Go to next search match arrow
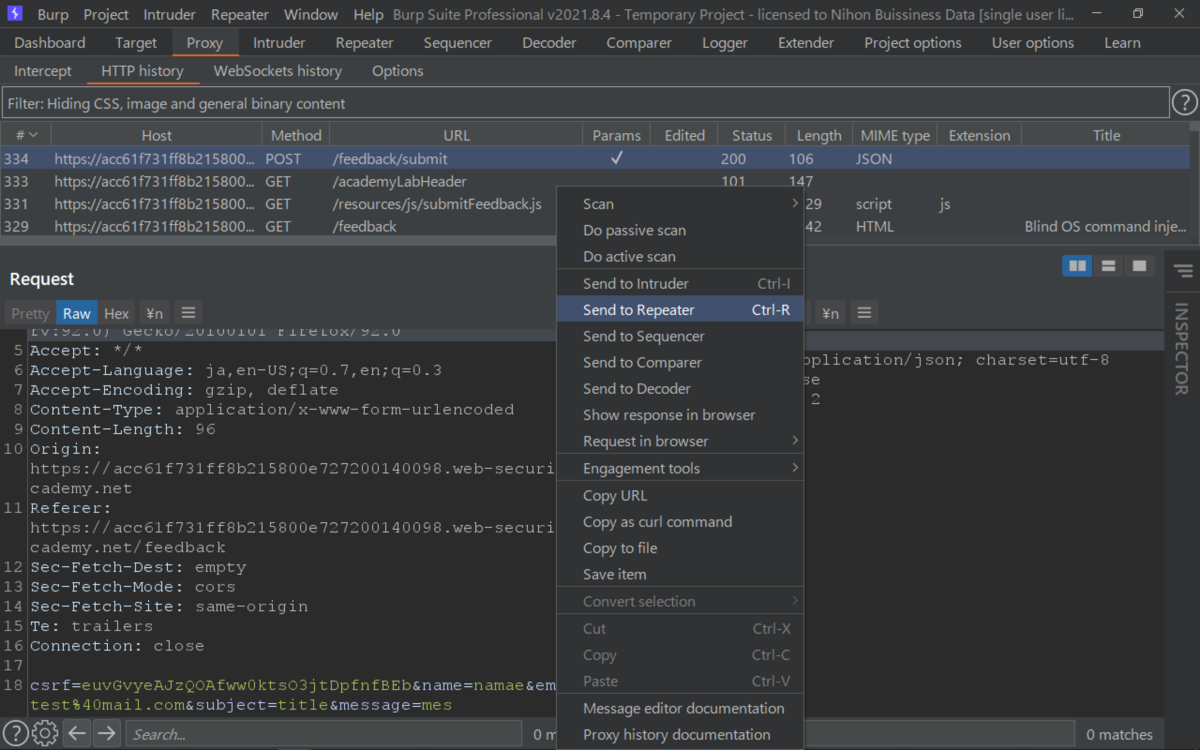The width and height of the screenshot is (1200, 750). point(107,733)
